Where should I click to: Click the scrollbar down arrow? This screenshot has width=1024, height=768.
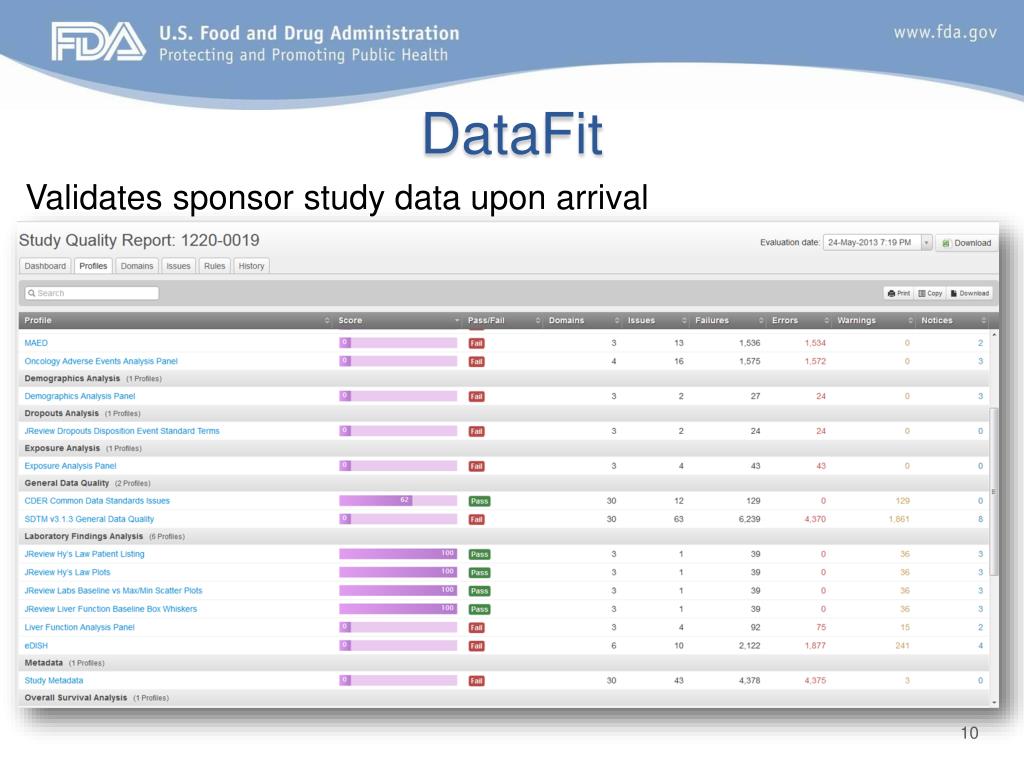[994, 702]
